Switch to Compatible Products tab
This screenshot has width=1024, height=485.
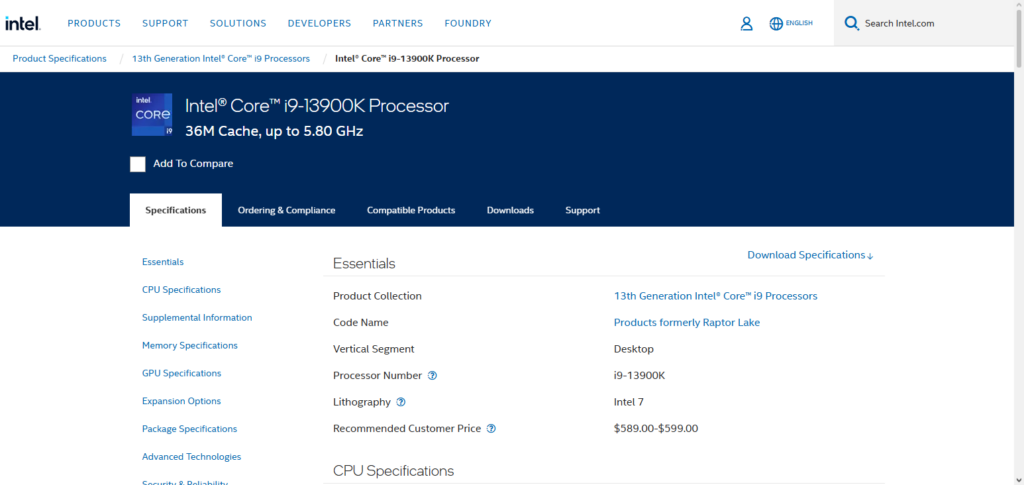[411, 210]
